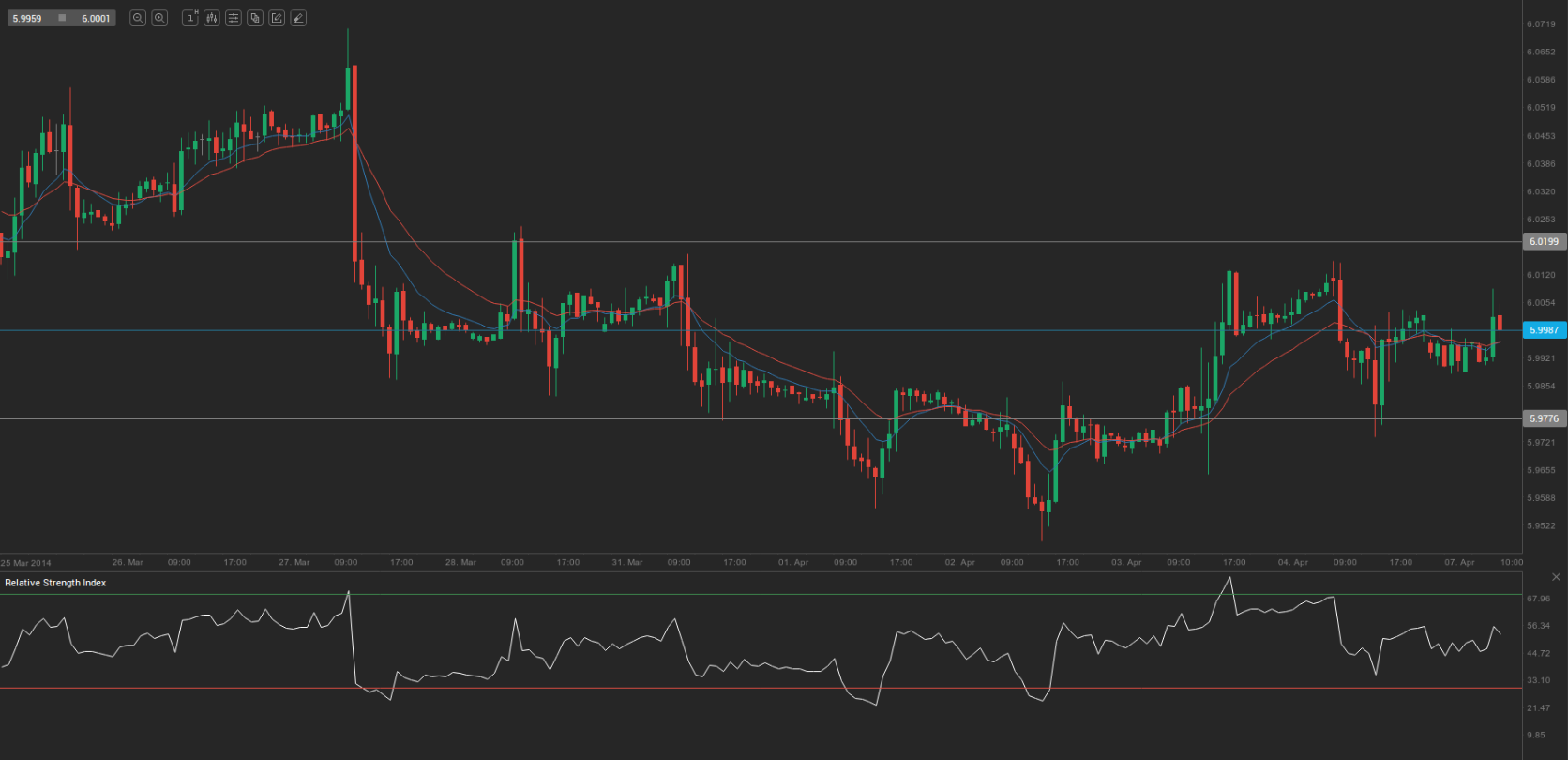The width and height of the screenshot is (1568, 760).
Task: Select the eraser tool in toolbar
Action: (x=298, y=18)
